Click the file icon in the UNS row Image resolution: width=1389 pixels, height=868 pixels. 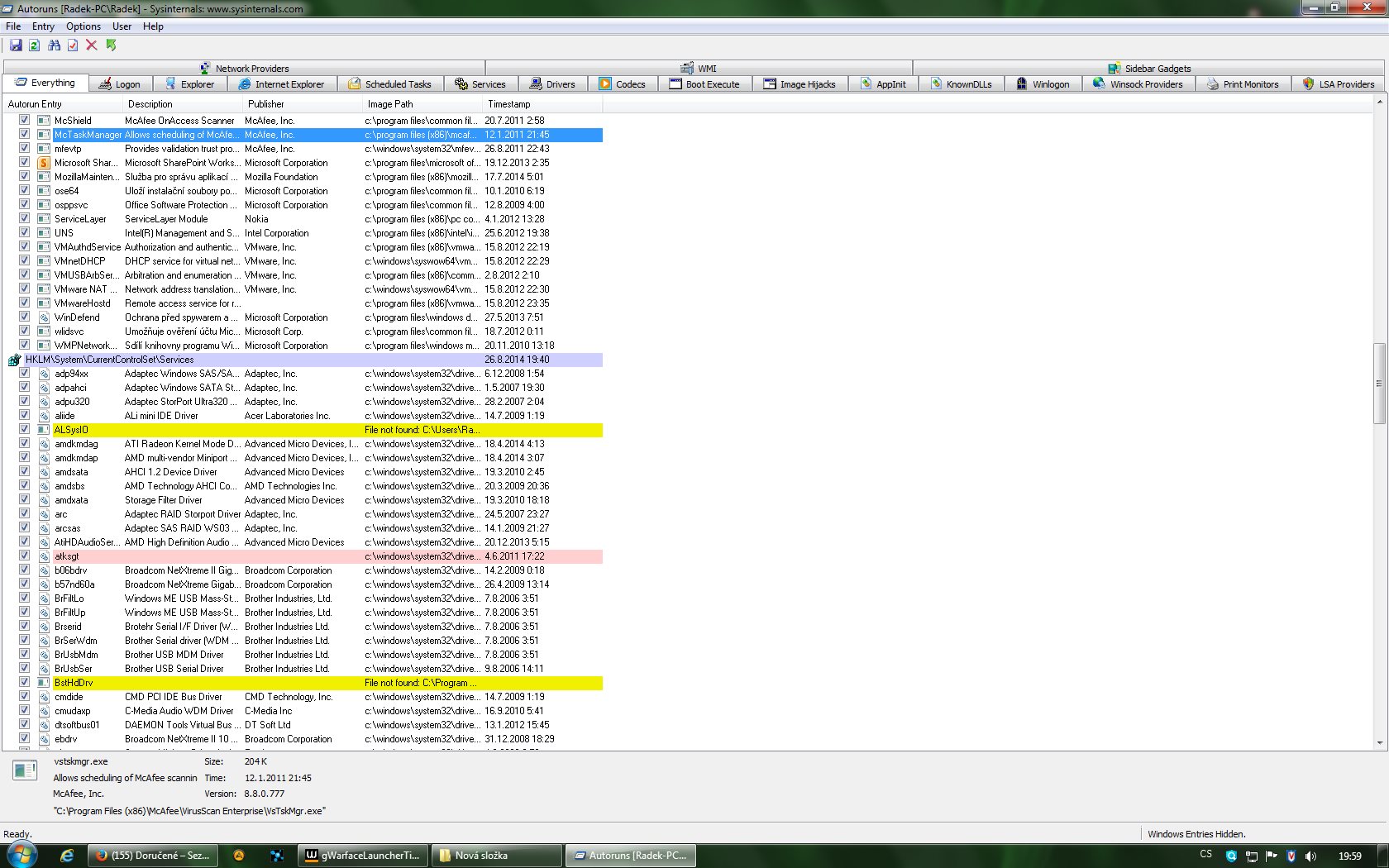click(x=45, y=233)
